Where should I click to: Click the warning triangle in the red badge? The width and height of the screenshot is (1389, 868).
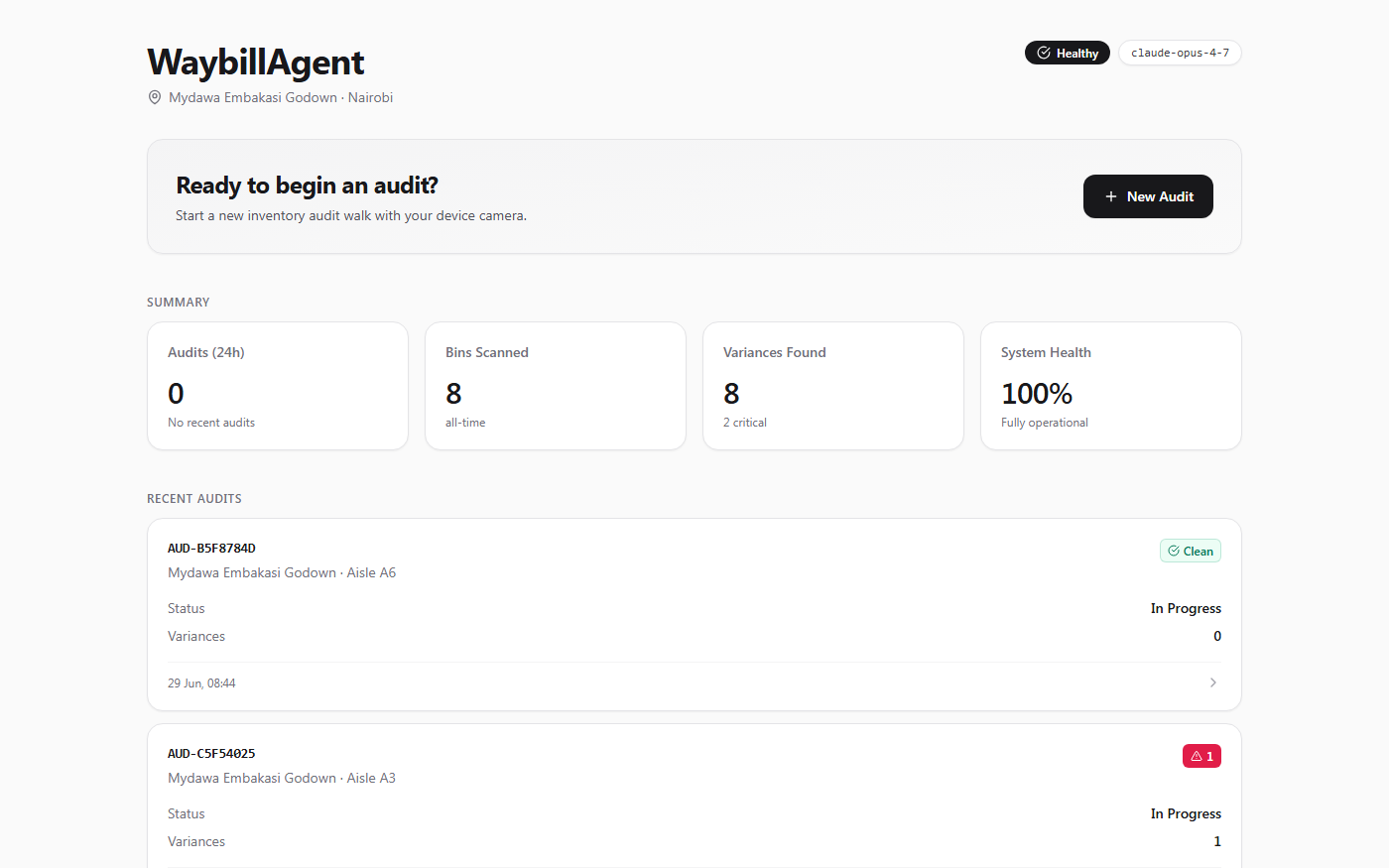tap(1197, 756)
